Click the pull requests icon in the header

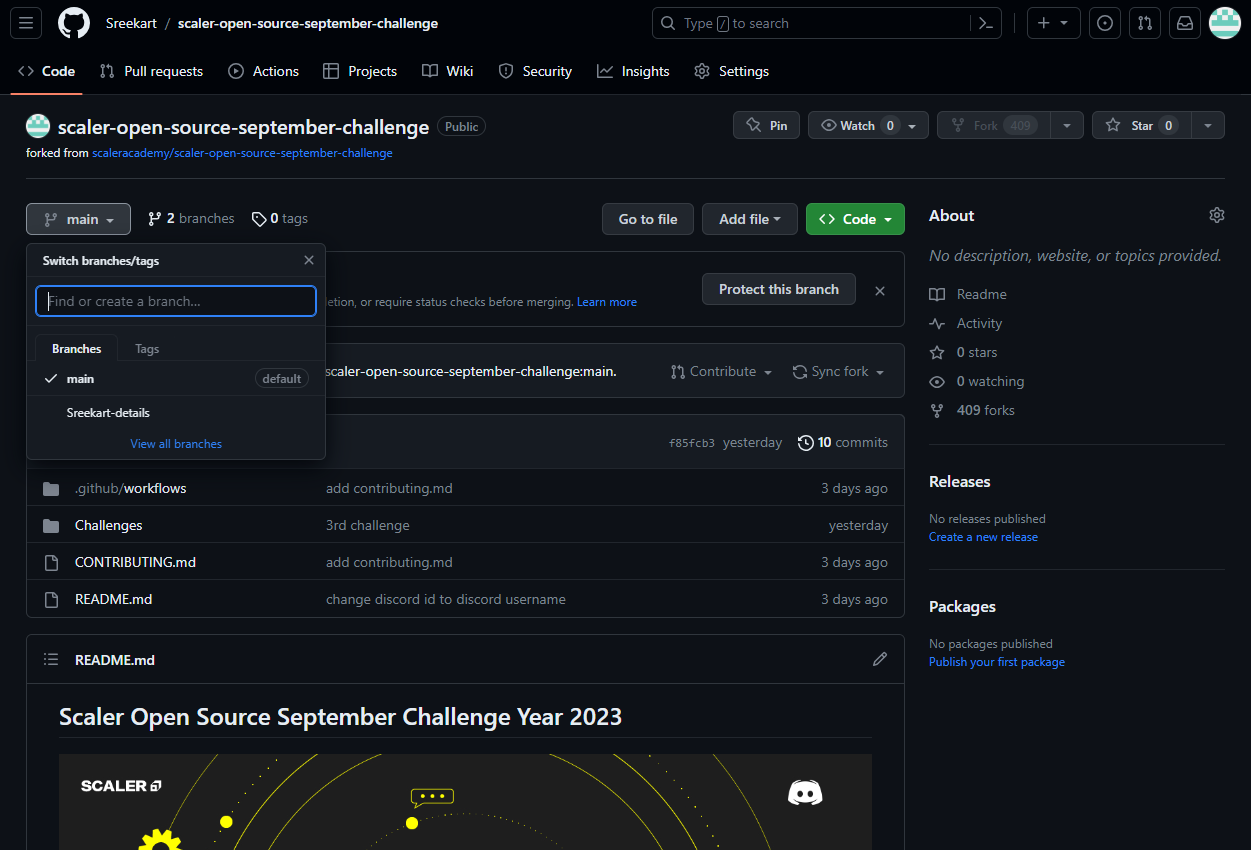1144,22
